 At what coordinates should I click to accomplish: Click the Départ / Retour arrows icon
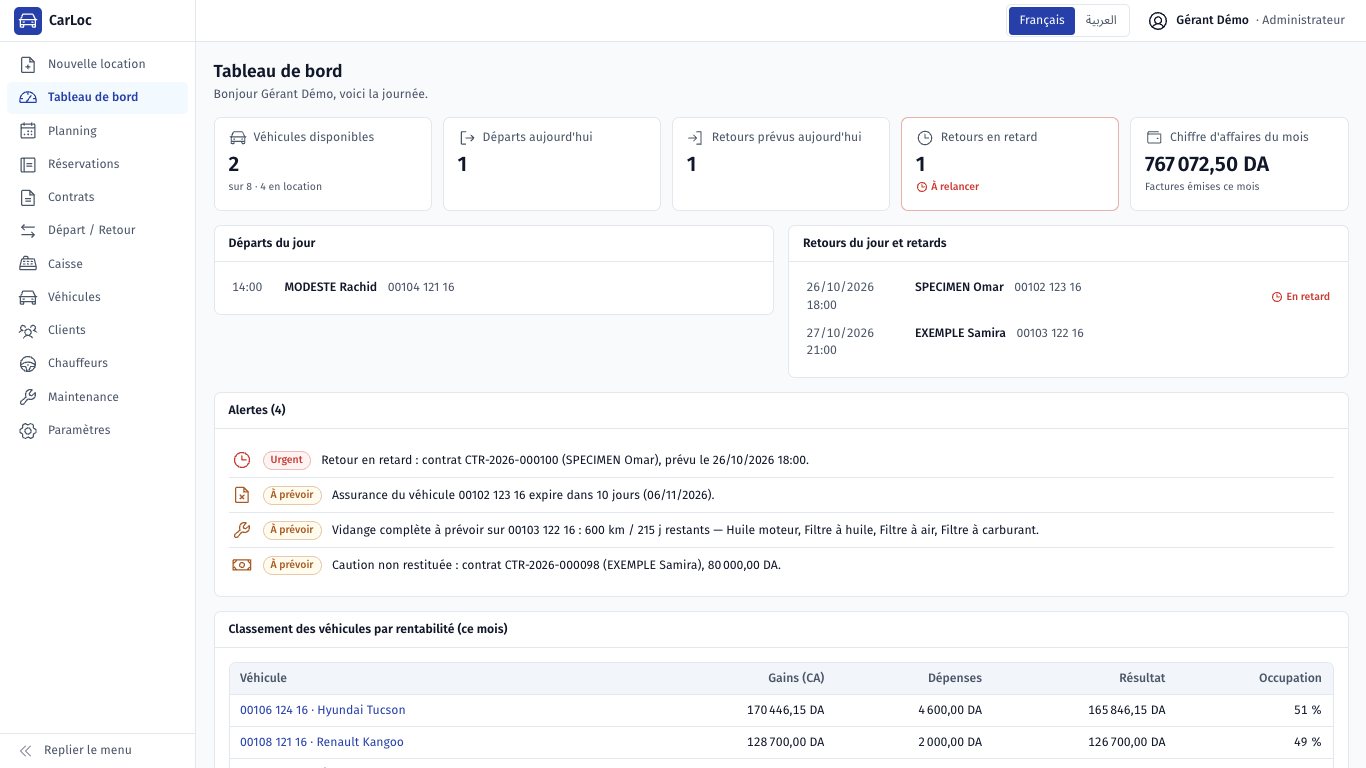point(28,230)
